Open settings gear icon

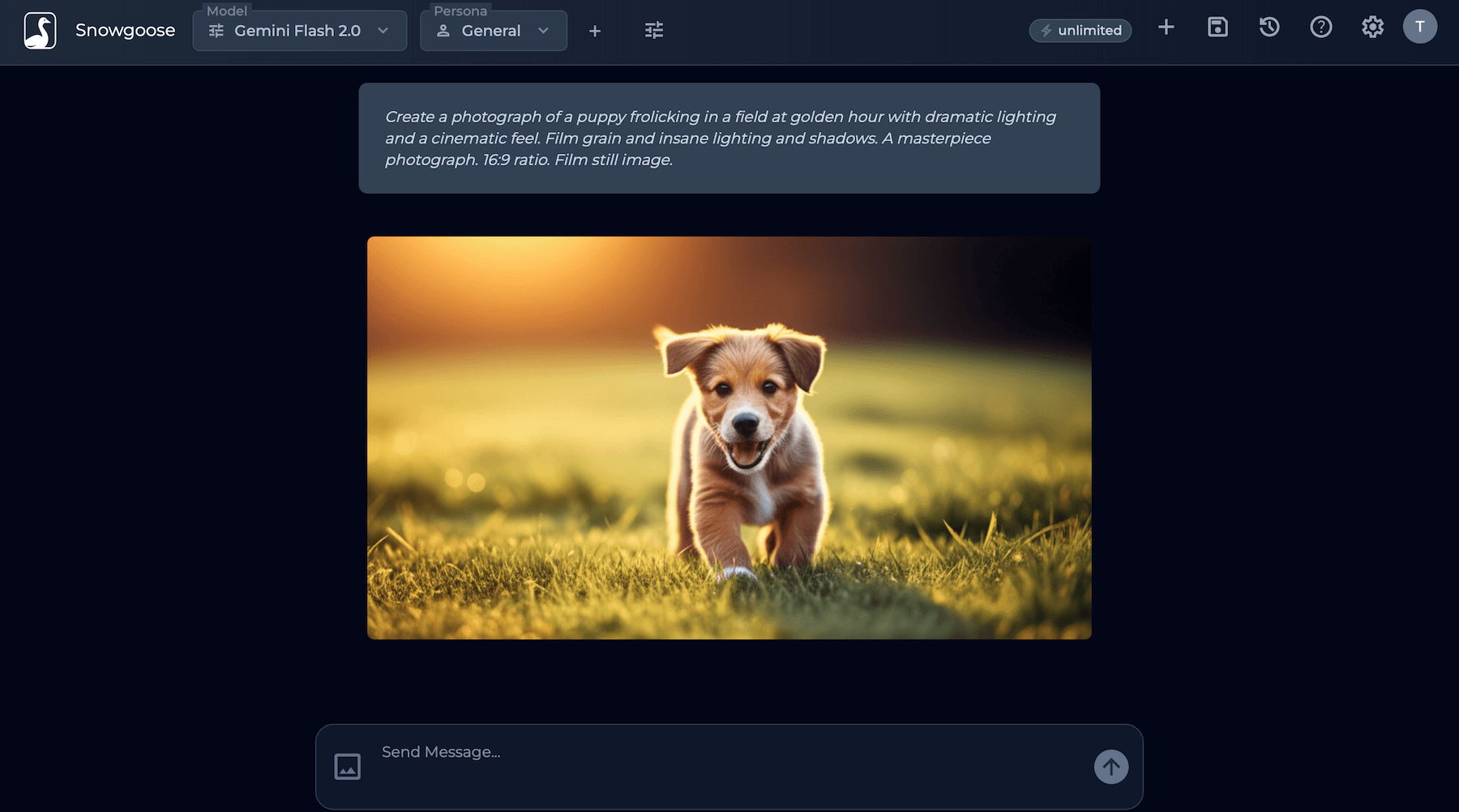[x=1372, y=27]
